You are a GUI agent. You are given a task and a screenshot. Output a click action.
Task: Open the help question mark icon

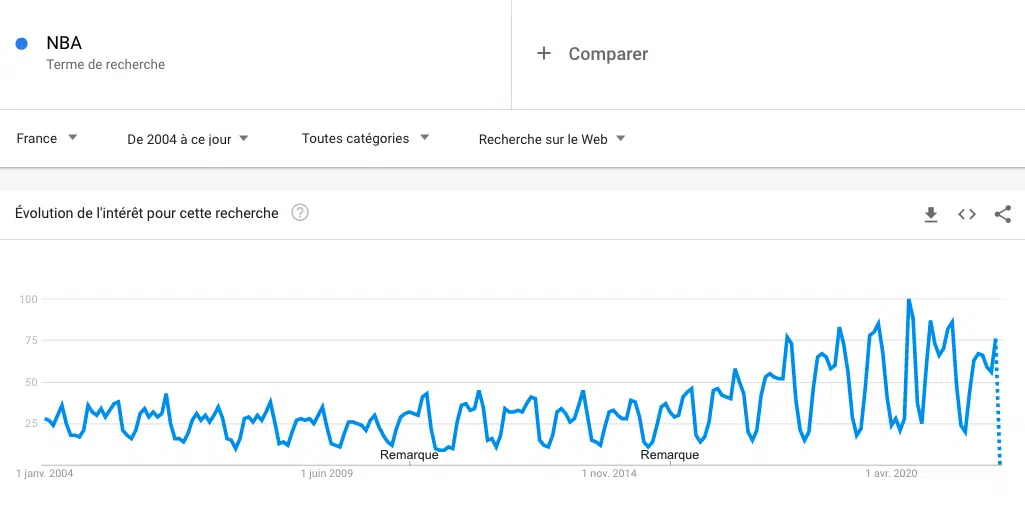(299, 213)
